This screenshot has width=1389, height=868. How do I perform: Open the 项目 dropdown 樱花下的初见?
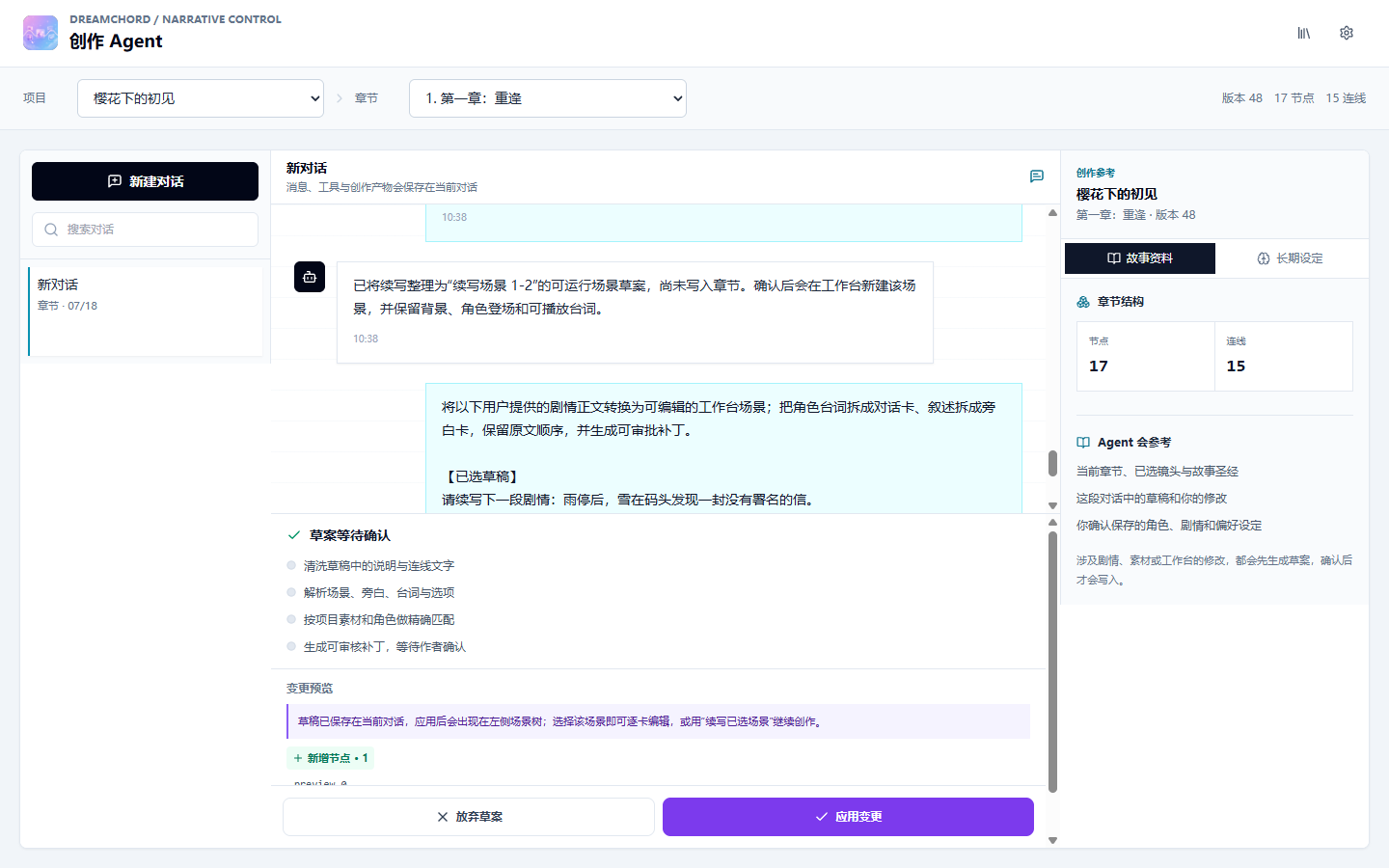point(201,98)
